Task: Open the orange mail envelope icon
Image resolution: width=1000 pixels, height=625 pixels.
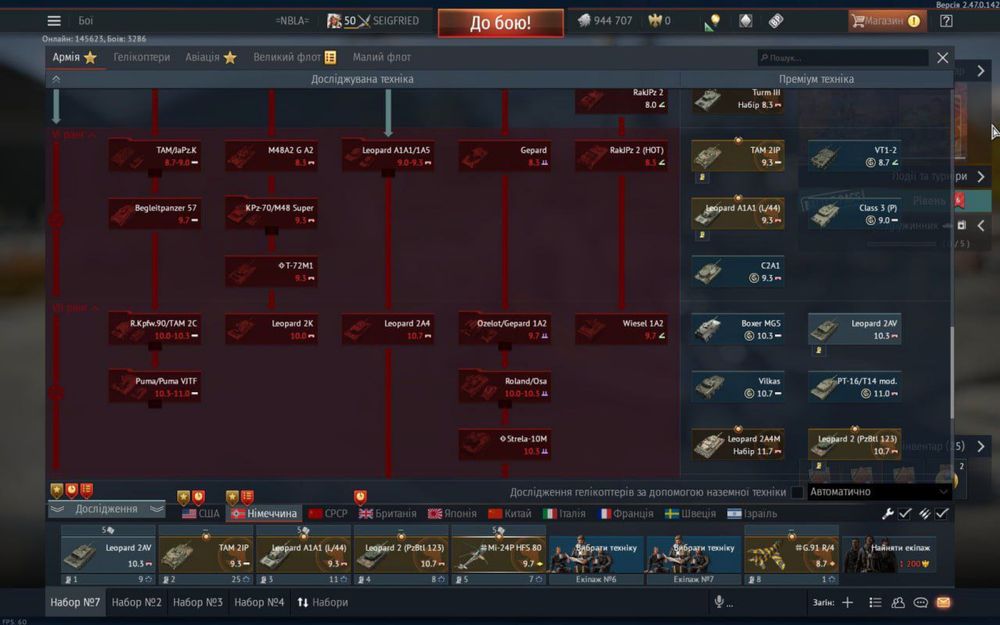Action: [943, 603]
